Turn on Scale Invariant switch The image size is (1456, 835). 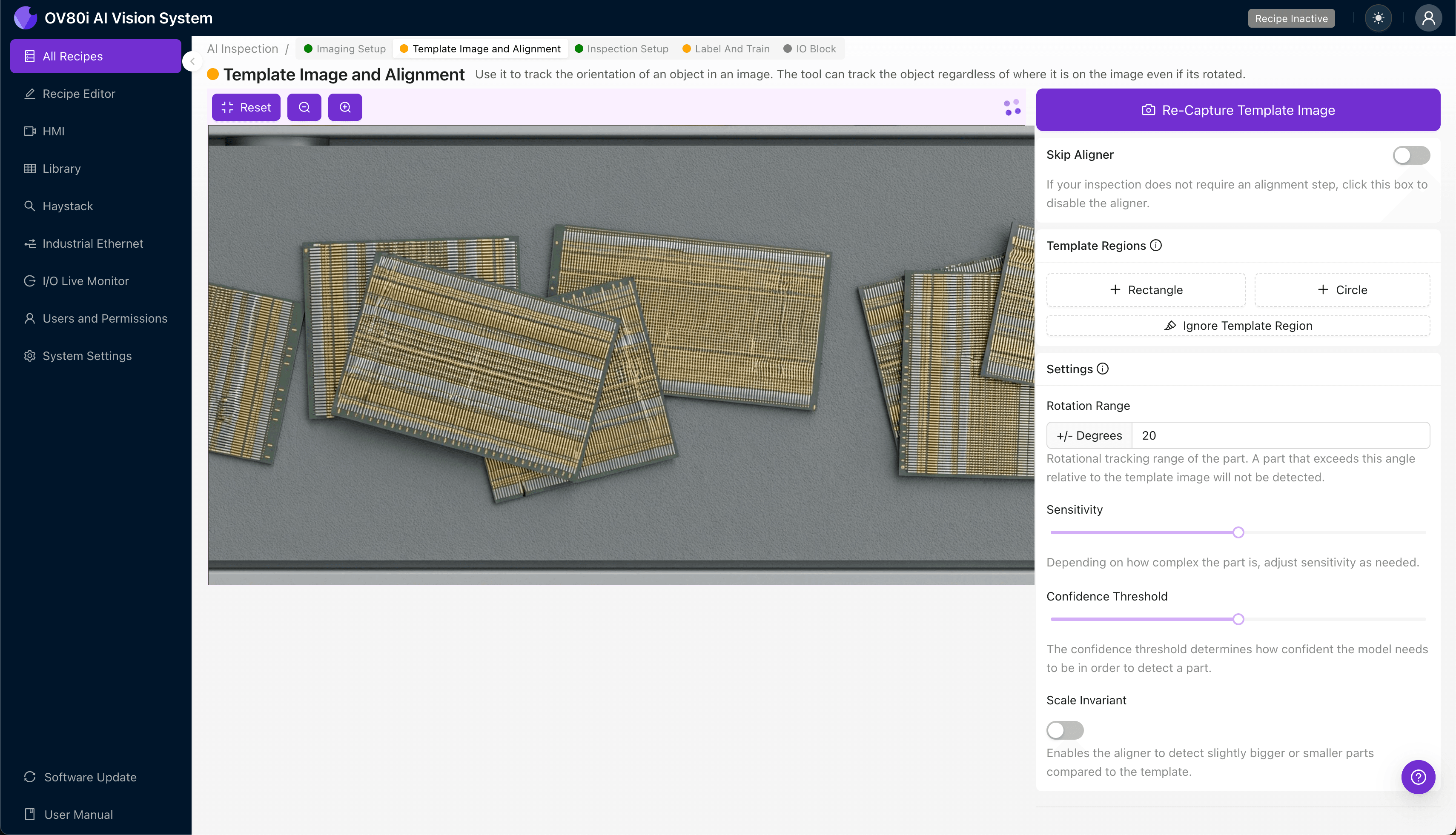pyautogui.click(x=1065, y=730)
